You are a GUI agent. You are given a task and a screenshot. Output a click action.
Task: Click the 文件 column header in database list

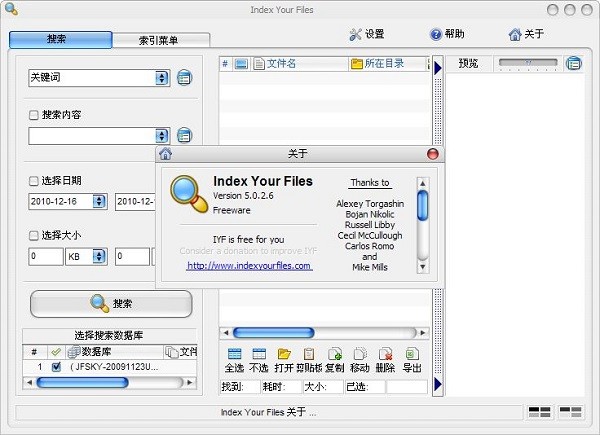tap(181, 352)
